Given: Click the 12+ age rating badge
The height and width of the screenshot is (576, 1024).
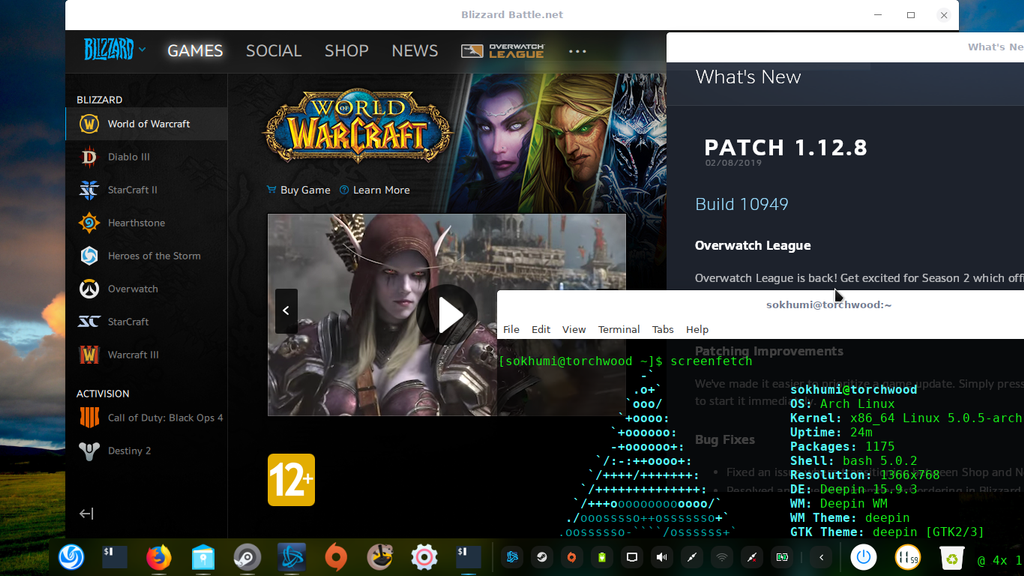Looking at the screenshot, I should click(x=291, y=480).
